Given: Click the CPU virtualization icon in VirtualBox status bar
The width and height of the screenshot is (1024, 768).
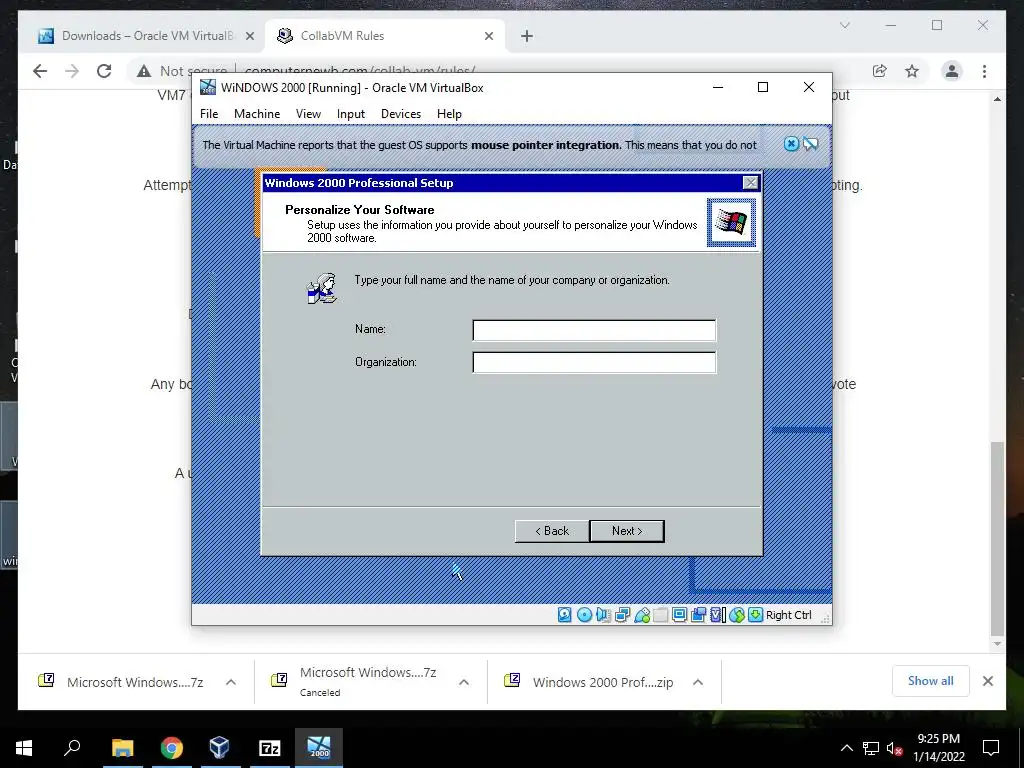Looking at the screenshot, I should 718,615.
